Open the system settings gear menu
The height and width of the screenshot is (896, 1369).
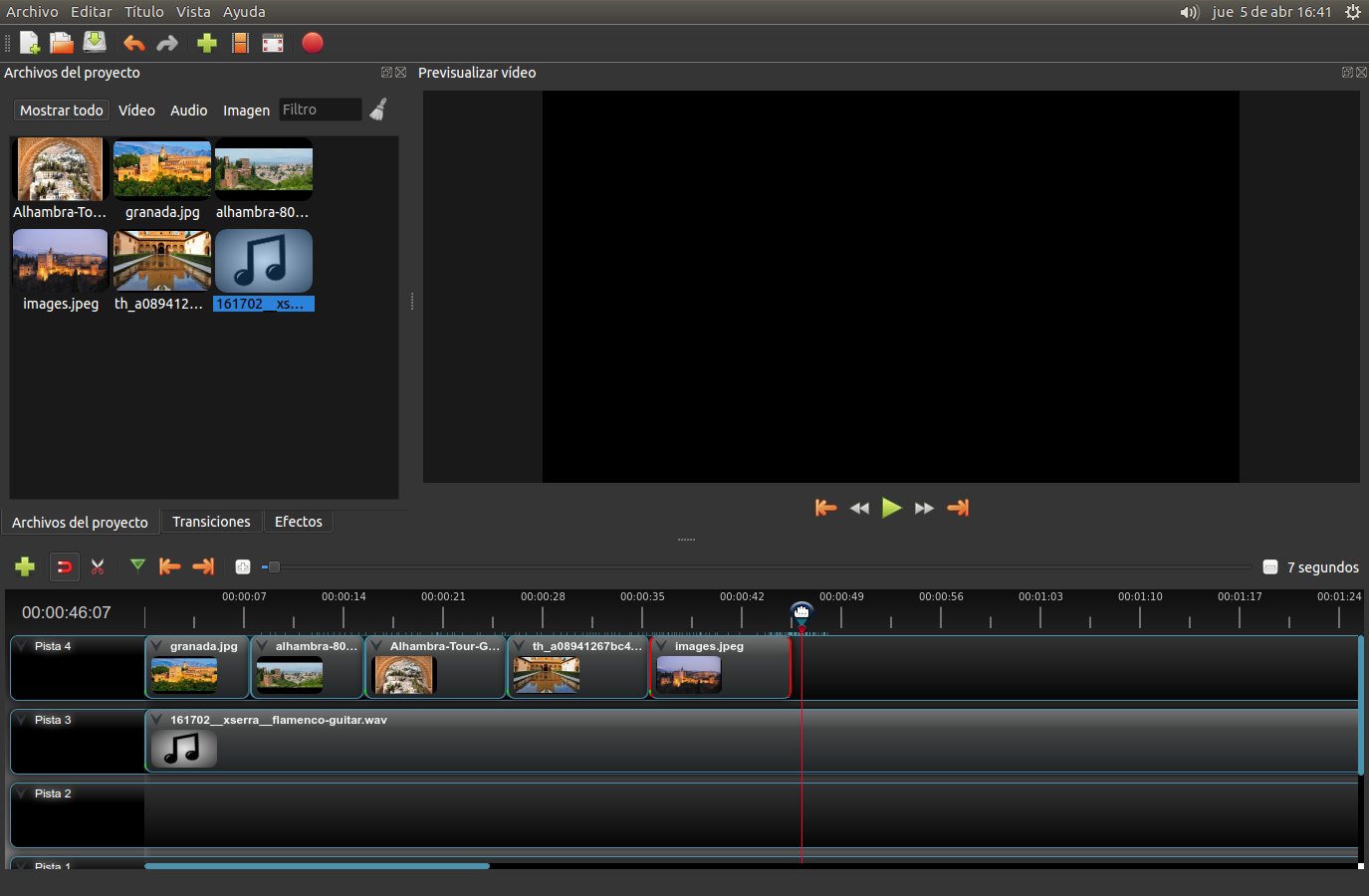[1353, 12]
